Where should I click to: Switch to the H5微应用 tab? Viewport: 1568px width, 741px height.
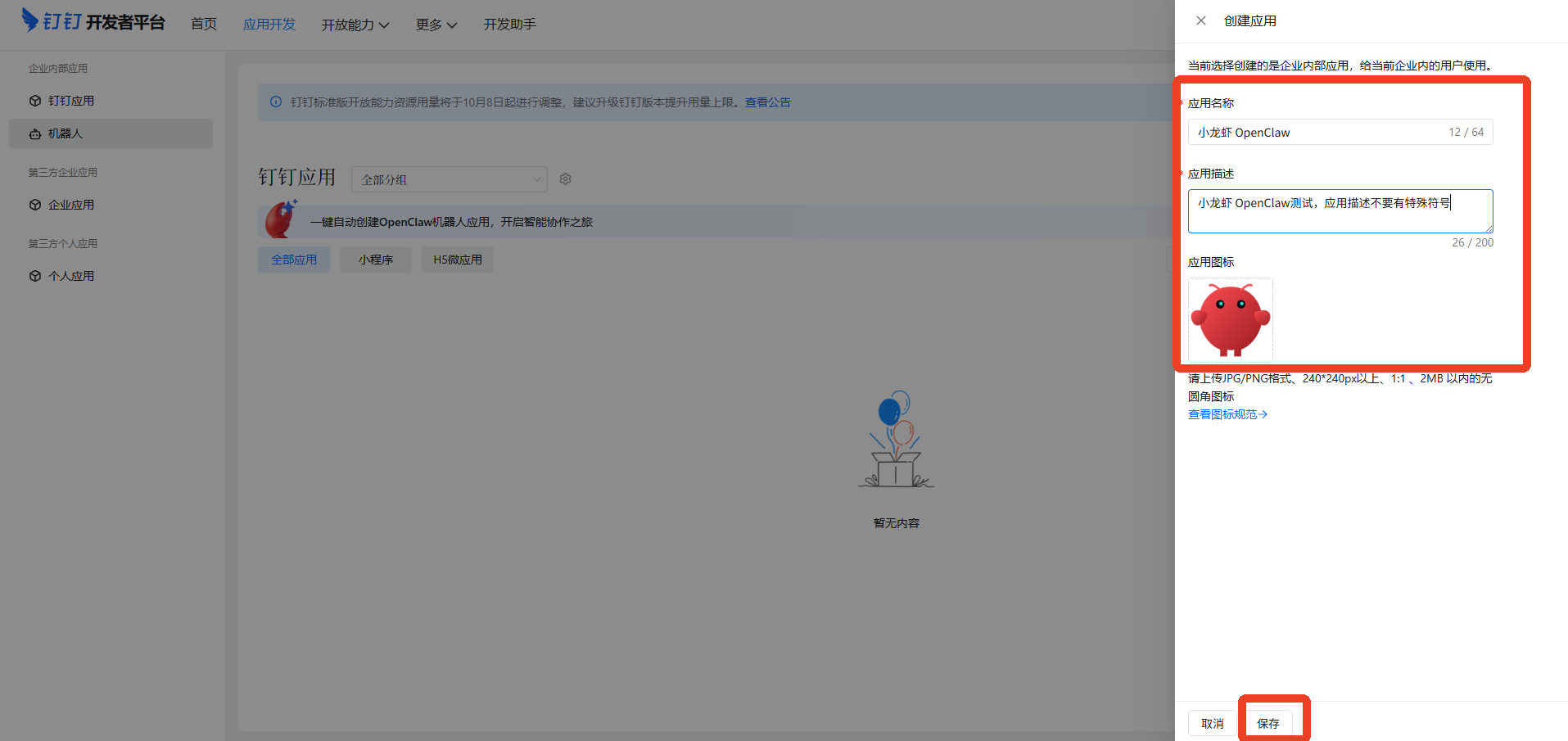(x=457, y=260)
